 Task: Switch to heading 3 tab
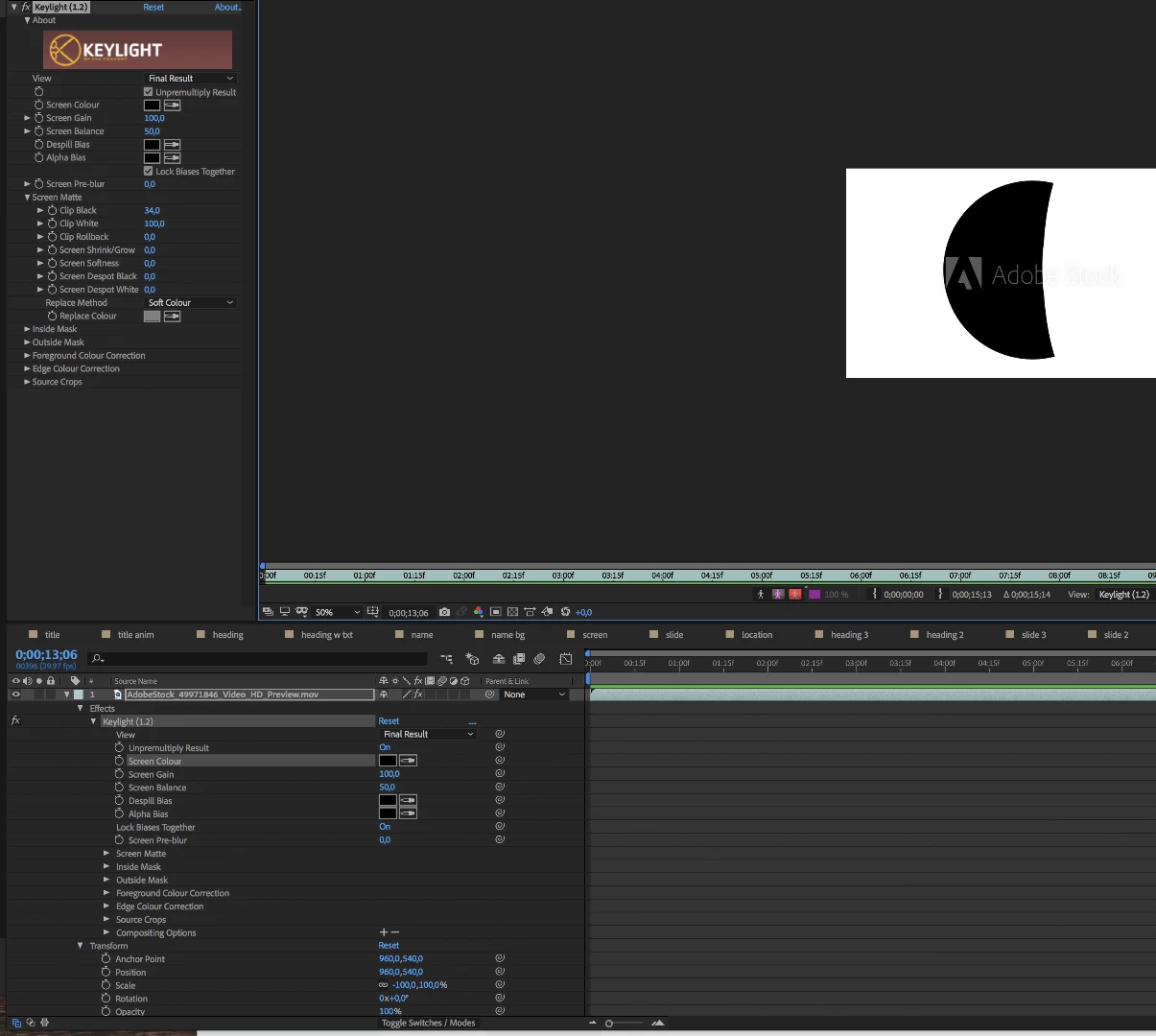pyautogui.click(x=850, y=635)
